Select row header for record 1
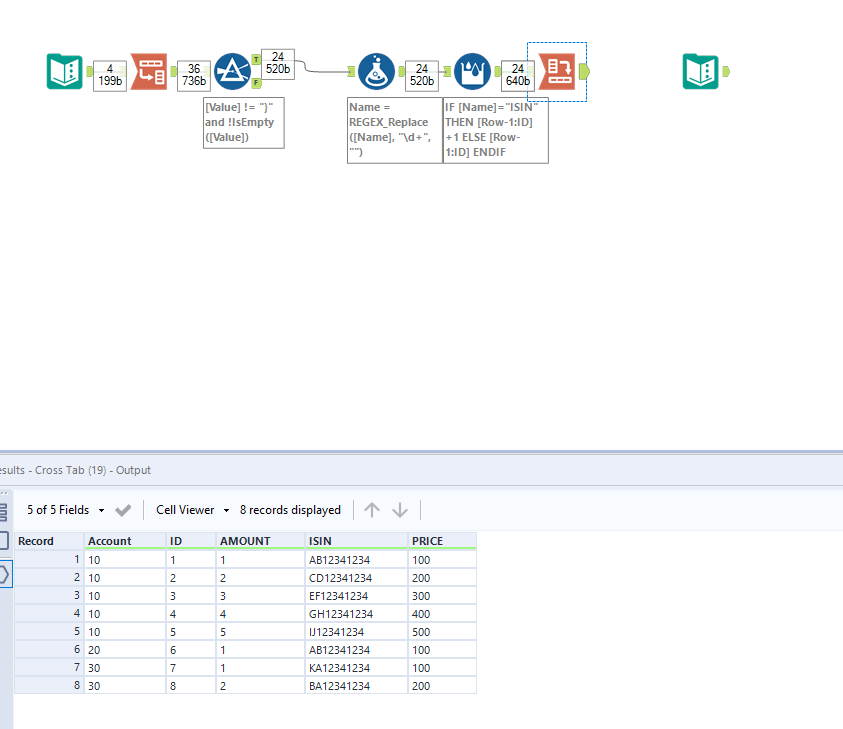Viewport: 843px width, 729px height. tap(49, 560)
